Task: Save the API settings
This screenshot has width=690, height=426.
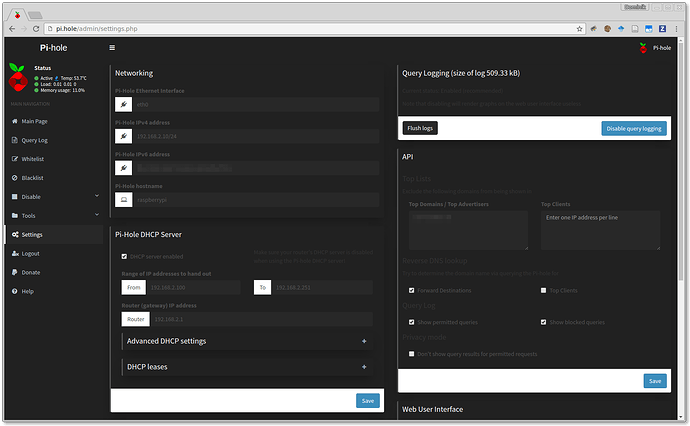Action: [x=655, y=381]
